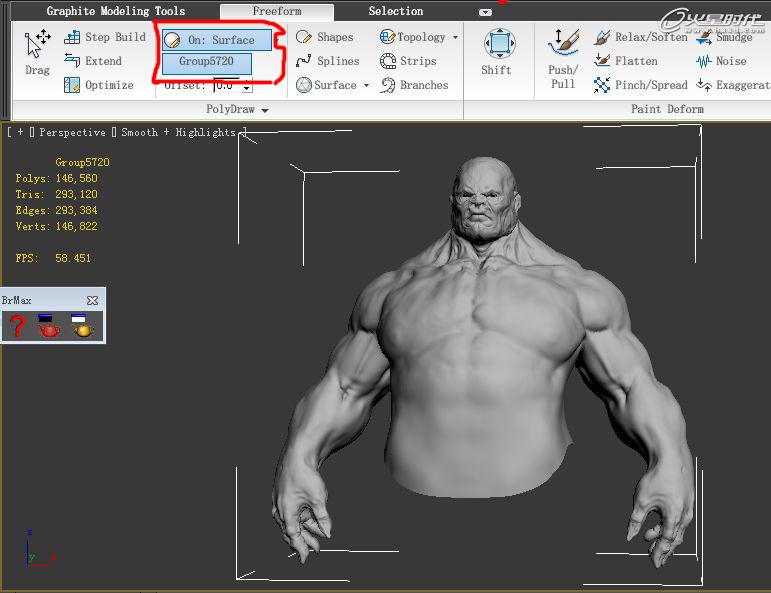Viewport: 771px width, 593px height.
Task: Activate the Shift tool
Action: [x=498, y=52]
